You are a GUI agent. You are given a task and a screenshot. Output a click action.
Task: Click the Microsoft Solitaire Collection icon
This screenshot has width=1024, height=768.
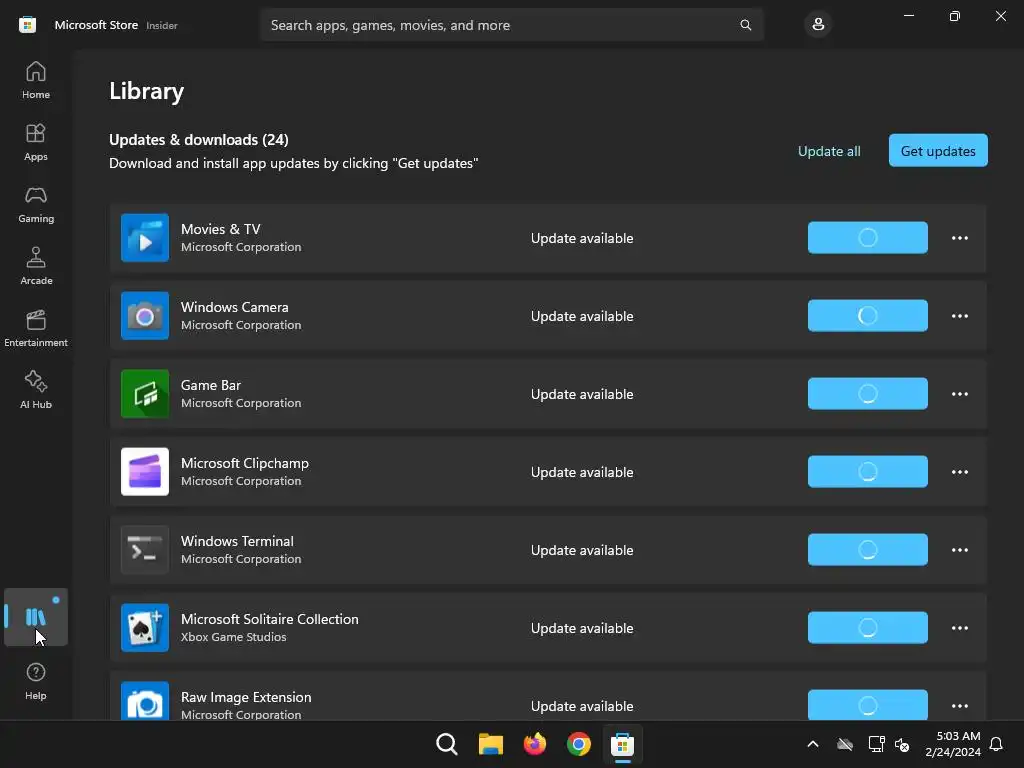[x=145, y=628]
